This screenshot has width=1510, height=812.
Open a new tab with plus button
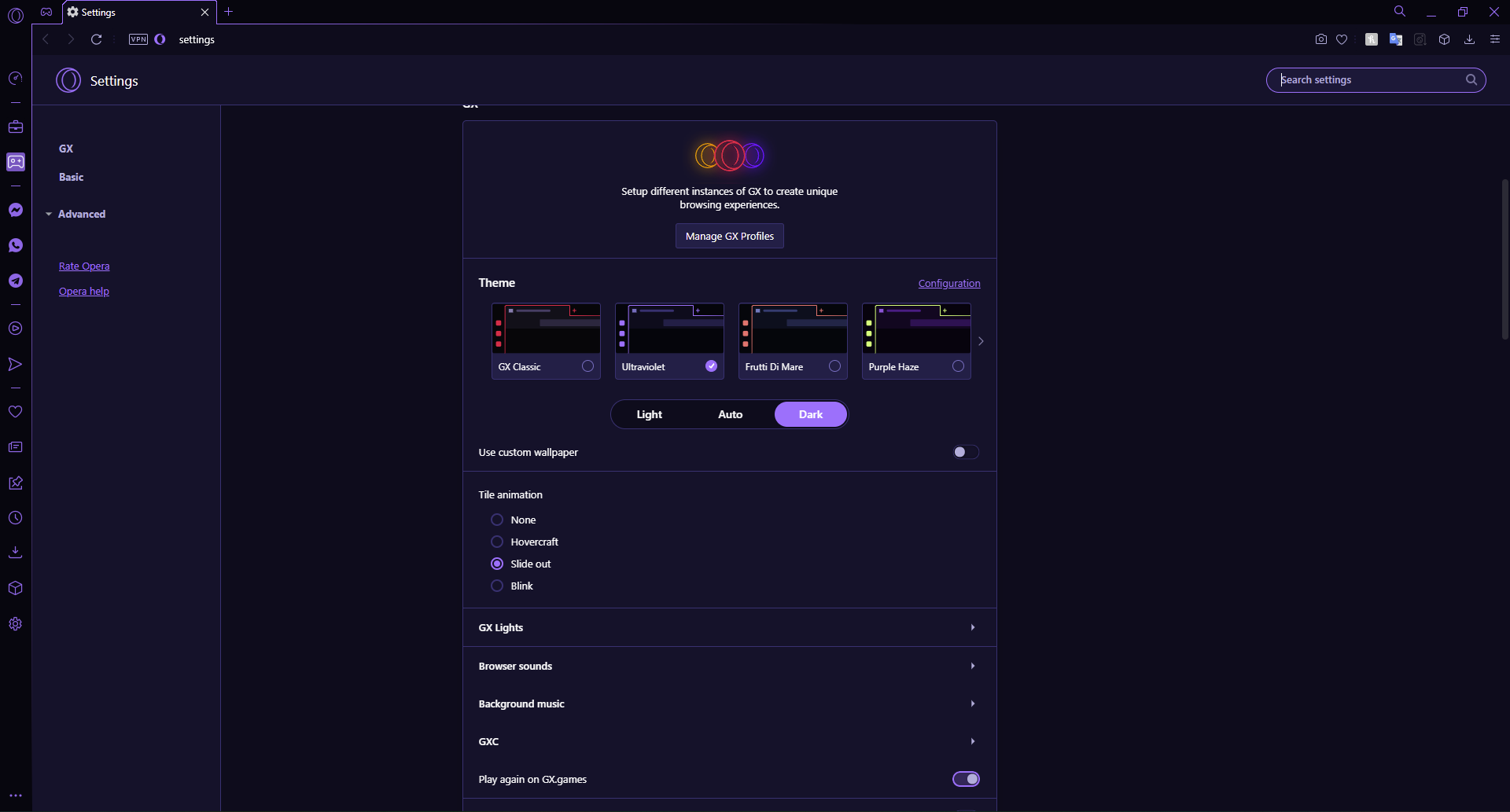tap(229, 12)
